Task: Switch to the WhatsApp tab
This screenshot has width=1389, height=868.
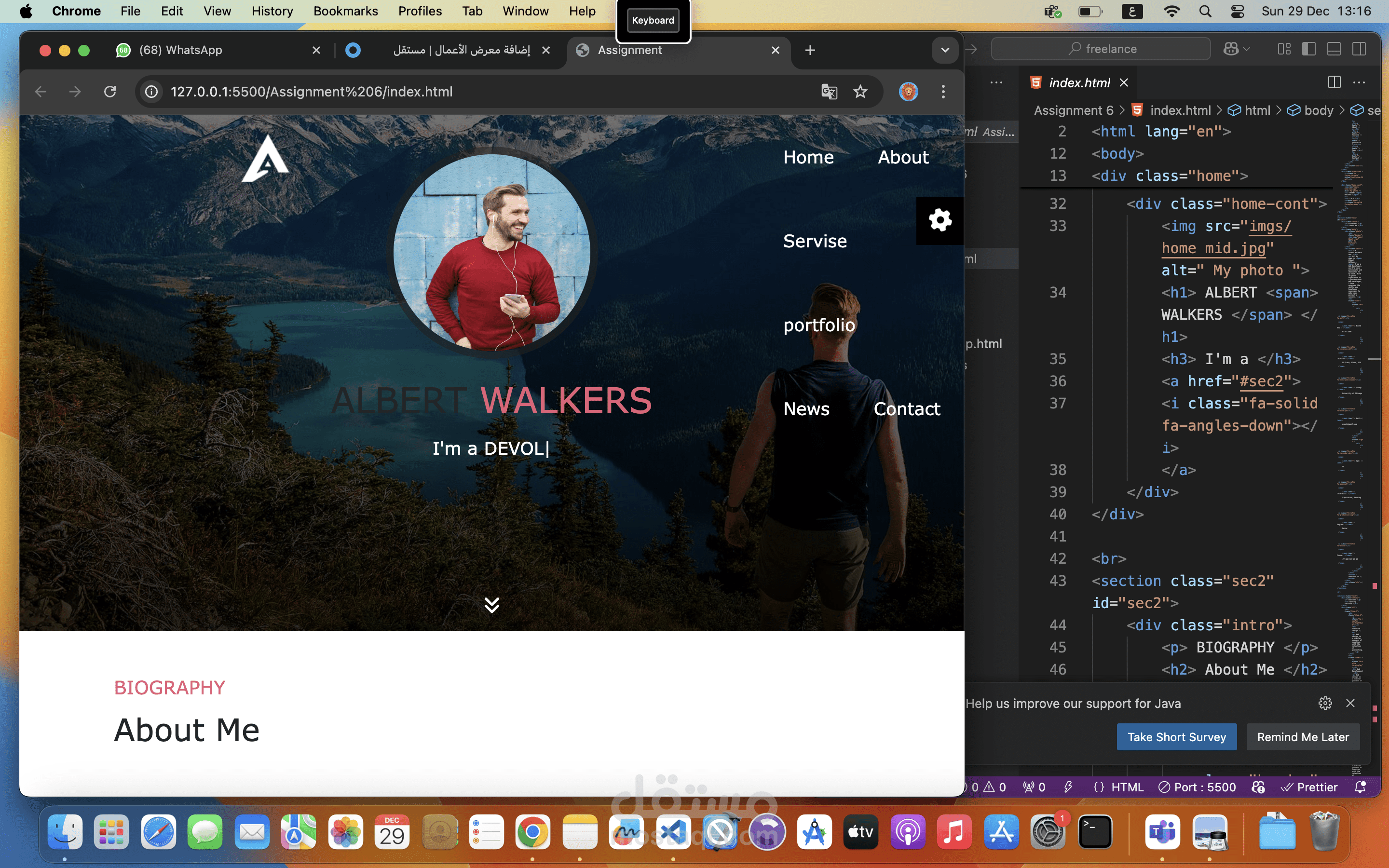Action: click(x=218, y=51)
